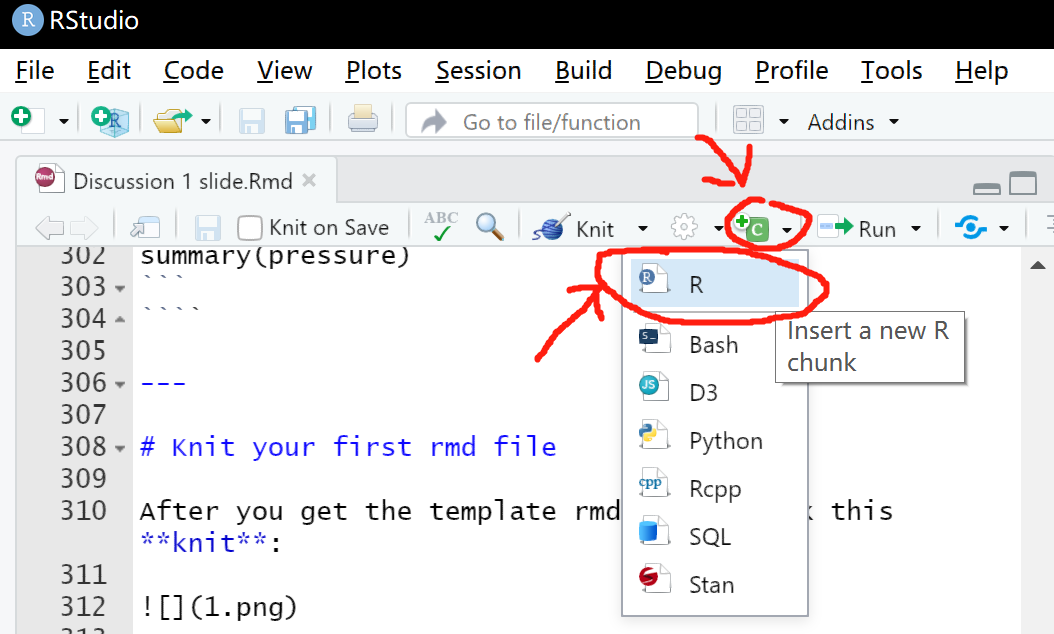Minimize the source pane
Viewport: 1054px width, 634px height.
pyautogui.click(x=987, y=189)
